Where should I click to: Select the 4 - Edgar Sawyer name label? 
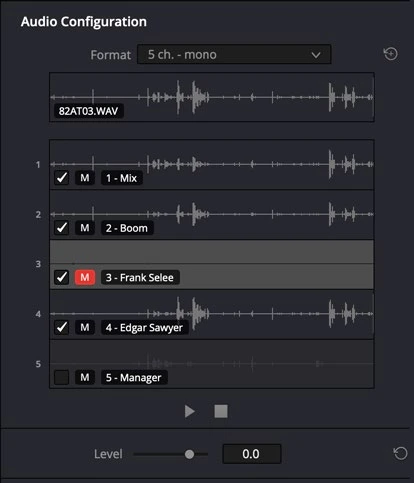145,328
